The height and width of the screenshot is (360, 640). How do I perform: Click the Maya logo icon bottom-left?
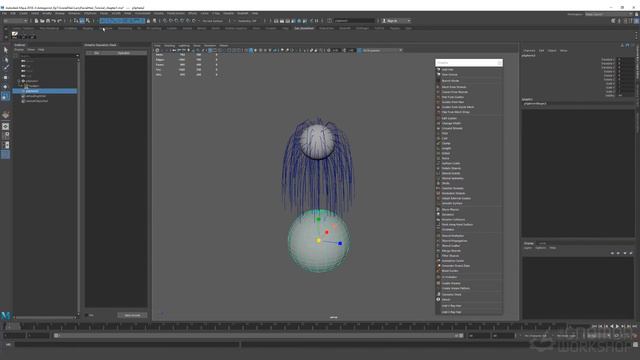point(6,316)
